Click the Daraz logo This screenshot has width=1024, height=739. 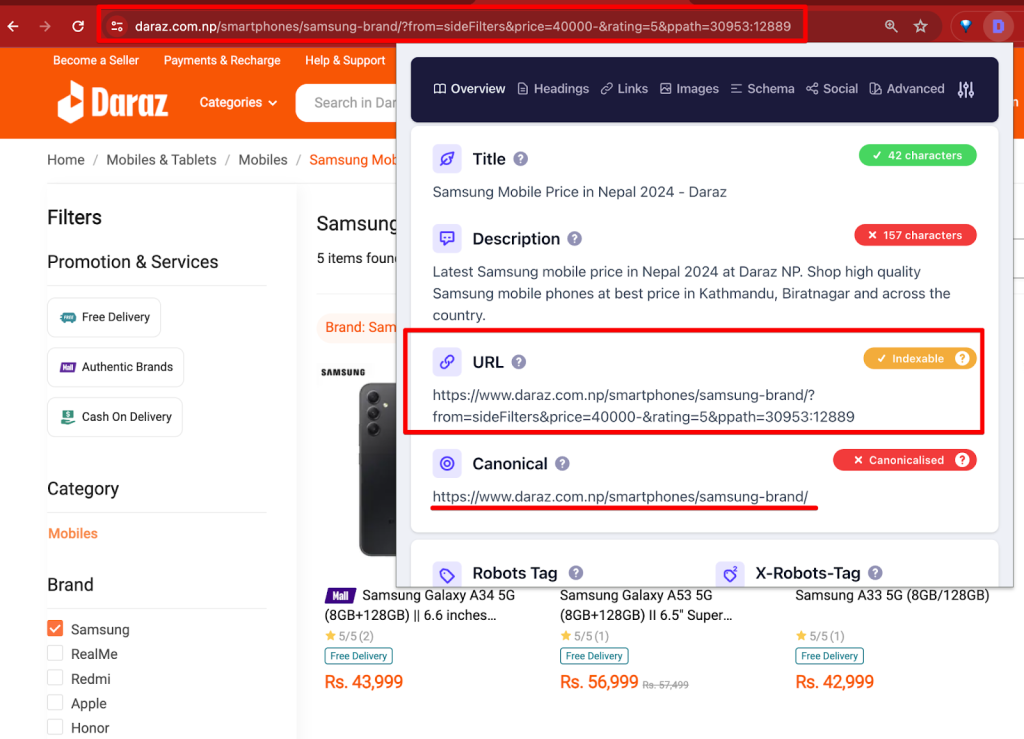[x=113, y=102]
